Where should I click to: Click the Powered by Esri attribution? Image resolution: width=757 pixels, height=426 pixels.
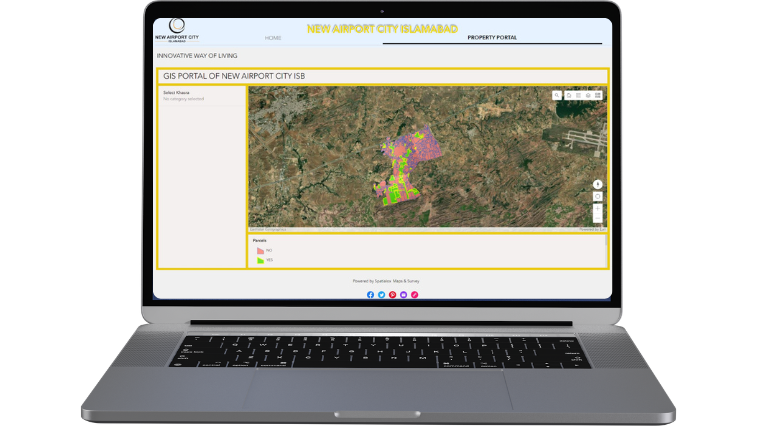coord(592,229)
